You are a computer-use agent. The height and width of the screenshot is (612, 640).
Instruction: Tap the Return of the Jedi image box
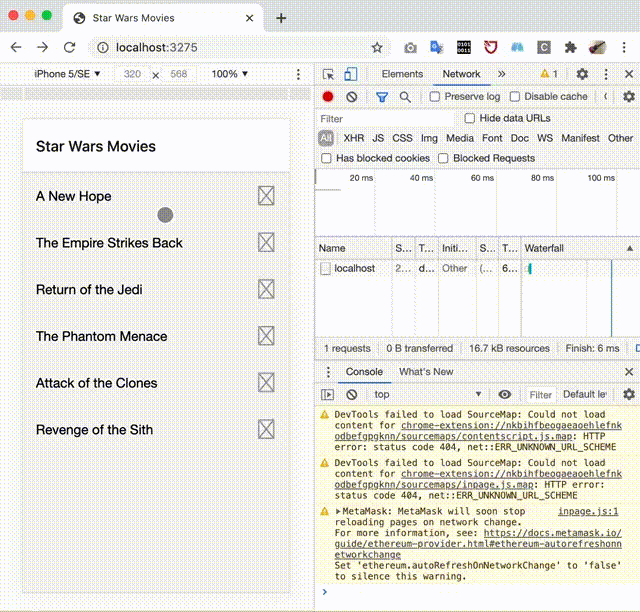pyautogui.click(x=266, y=289)
